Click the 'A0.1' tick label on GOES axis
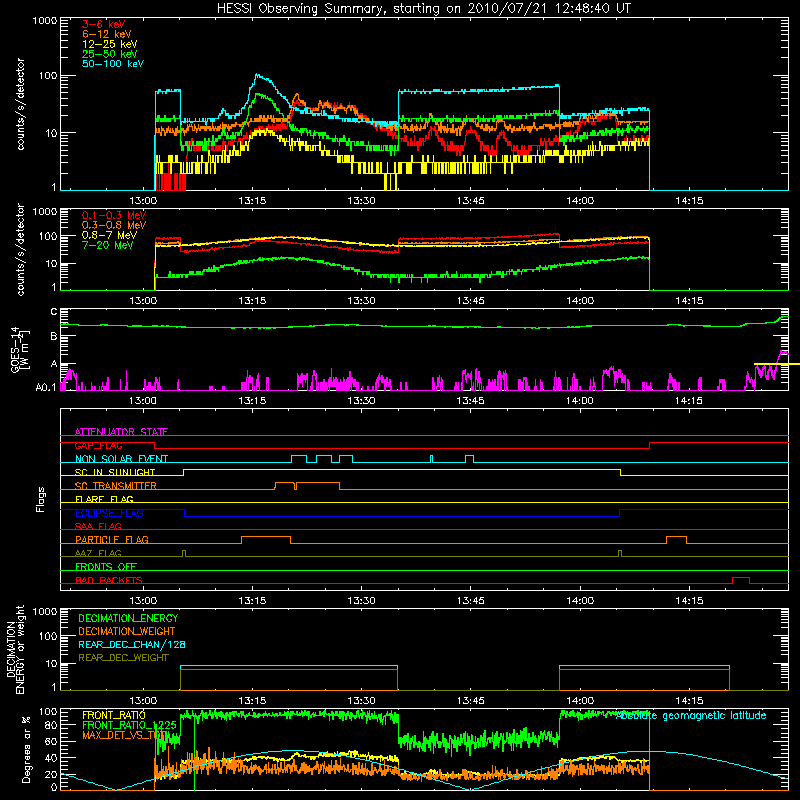The height and width of the screenshot is (800, 800). coord(45,388)
